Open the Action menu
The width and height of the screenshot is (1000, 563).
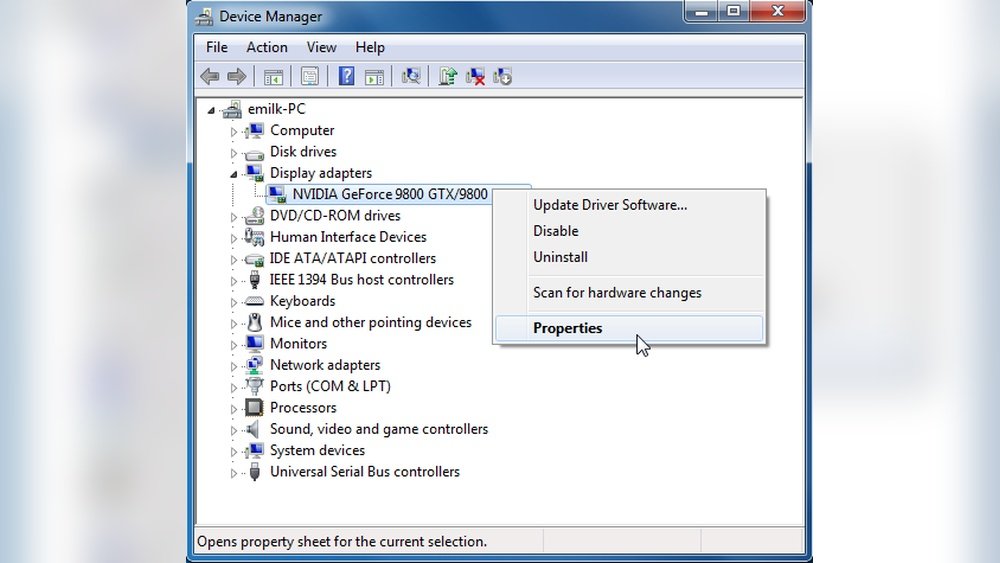click(267, 47)
